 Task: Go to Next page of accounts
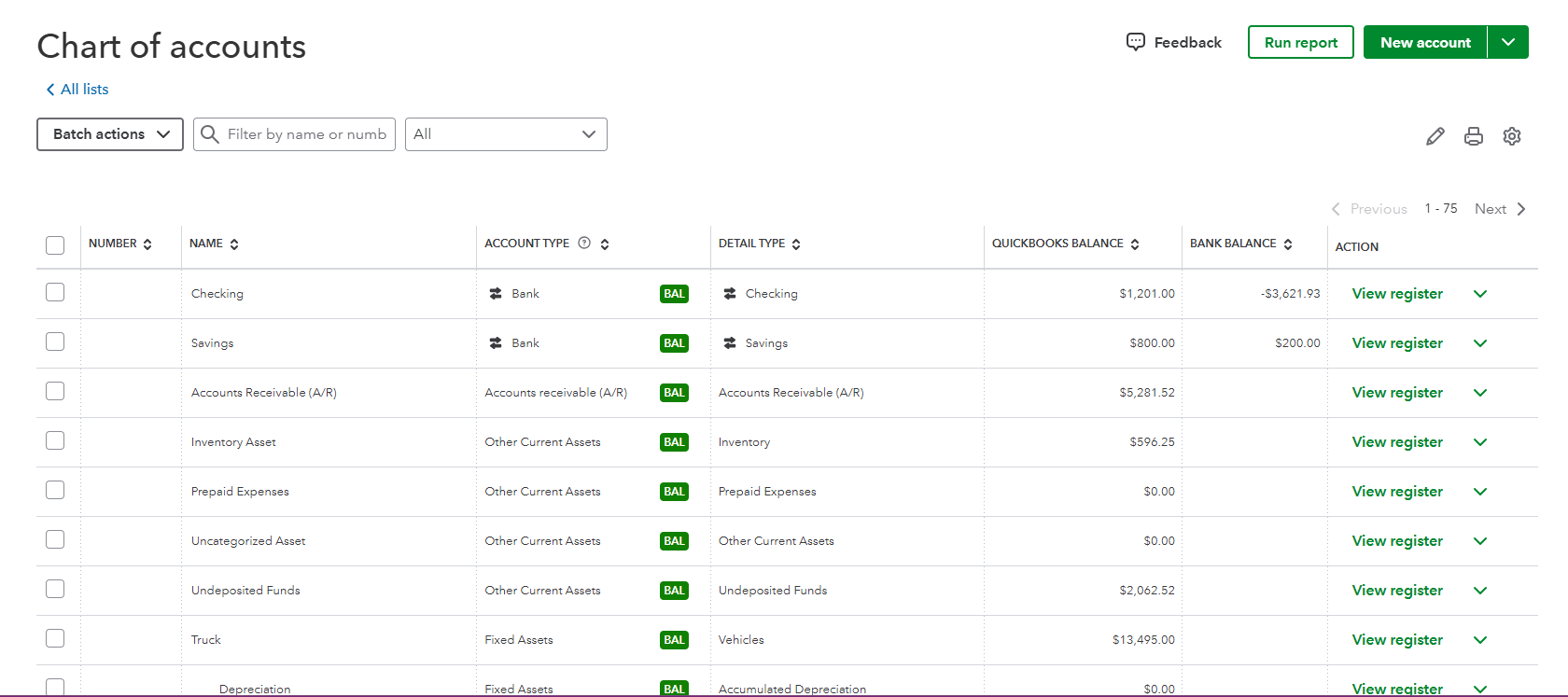tap(1499, 209)
